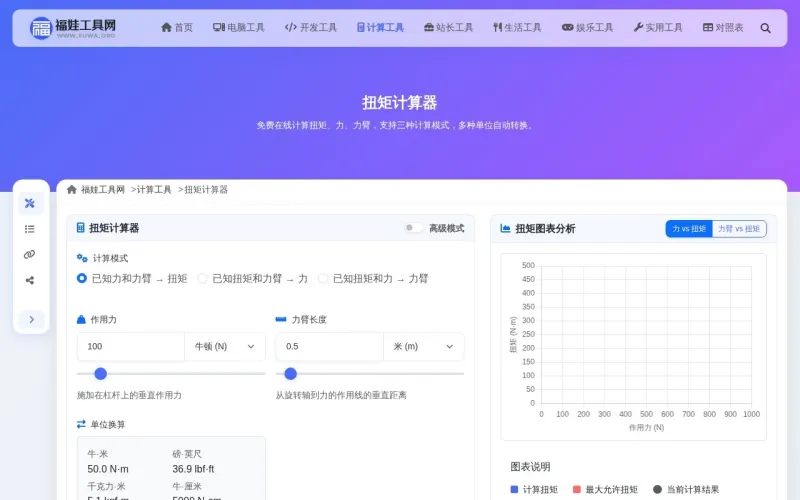Click hint text 从旋转轴到力的作用线的垂直距离
The width and height of the screenshot is (800, 500).
pyautogui.click(x=341, y=395)
